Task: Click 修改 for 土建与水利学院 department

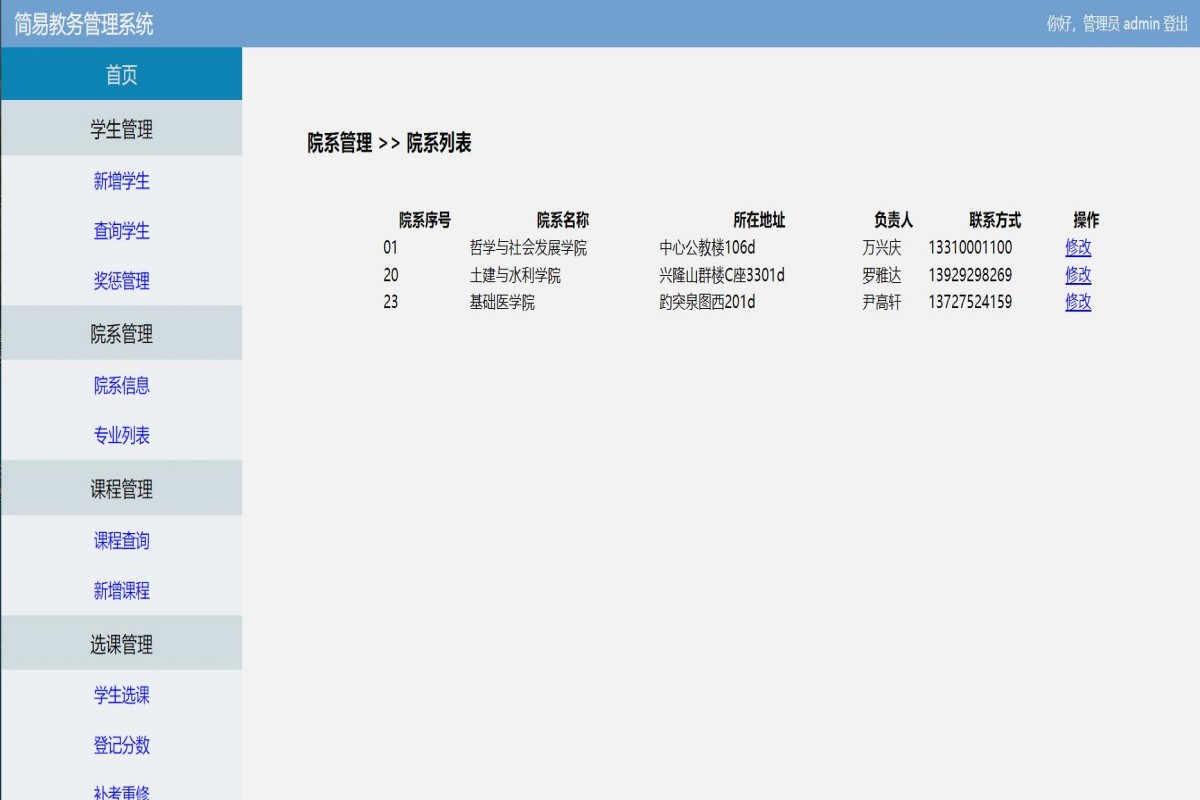Action: point(1078,275)
